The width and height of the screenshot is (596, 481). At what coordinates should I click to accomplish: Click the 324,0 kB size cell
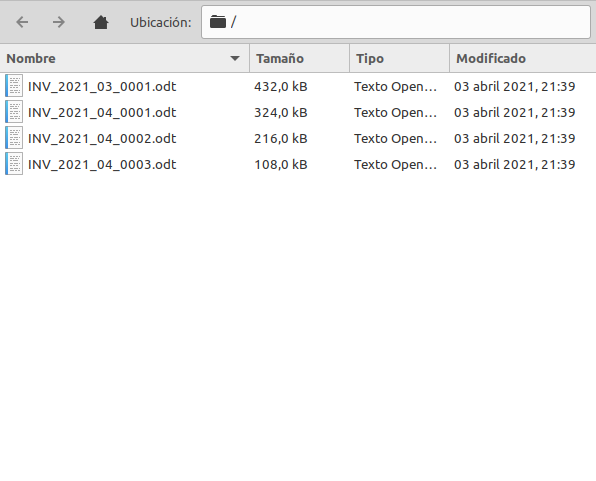point(281,113)
